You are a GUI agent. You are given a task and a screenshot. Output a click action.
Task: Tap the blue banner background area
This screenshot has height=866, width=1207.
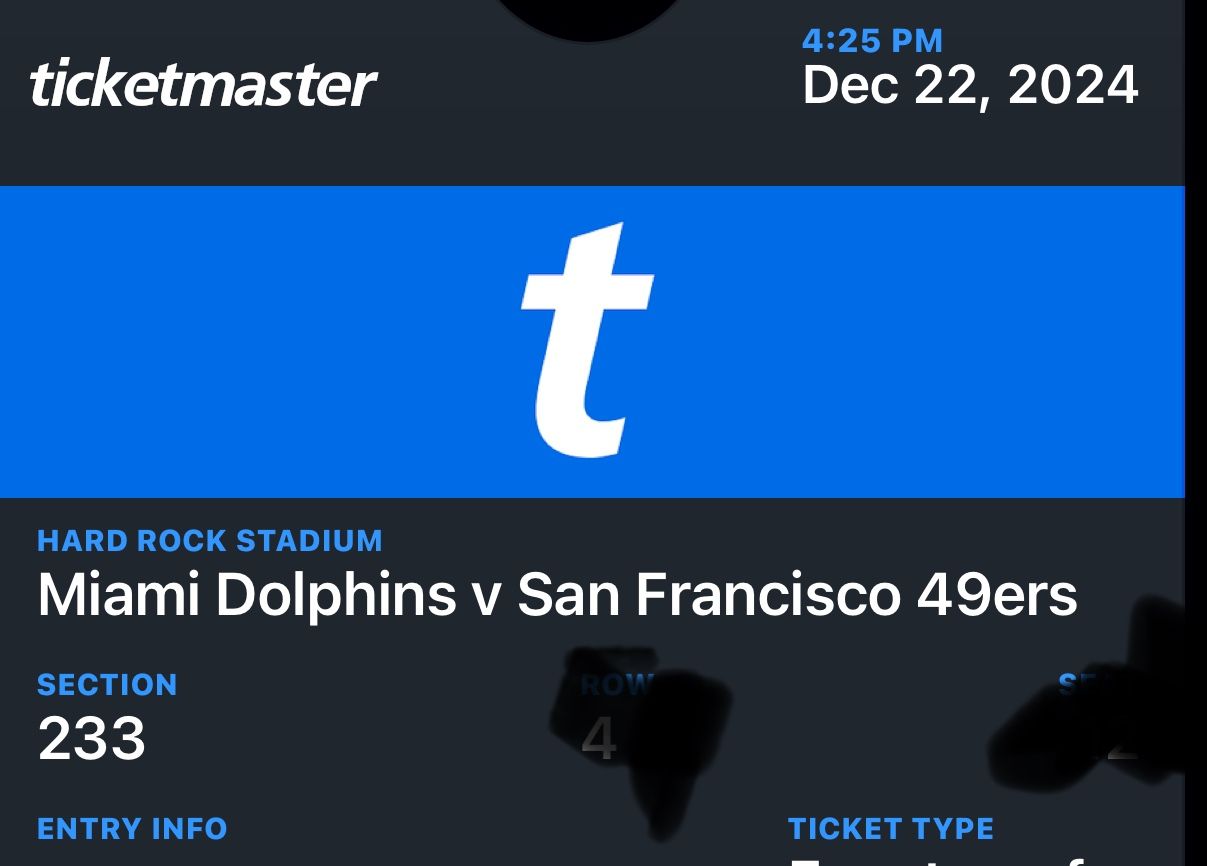[250, 340]
